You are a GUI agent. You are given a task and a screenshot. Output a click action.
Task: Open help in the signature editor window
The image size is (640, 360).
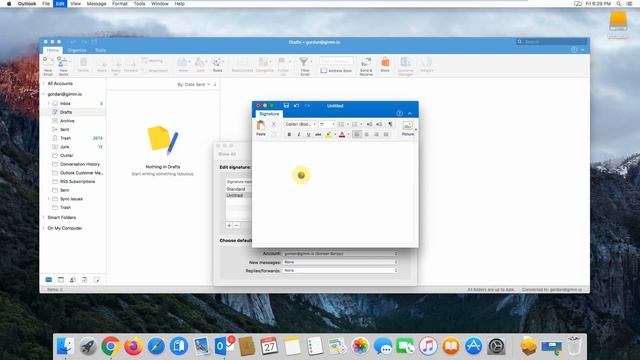click(x=400, y=113)
